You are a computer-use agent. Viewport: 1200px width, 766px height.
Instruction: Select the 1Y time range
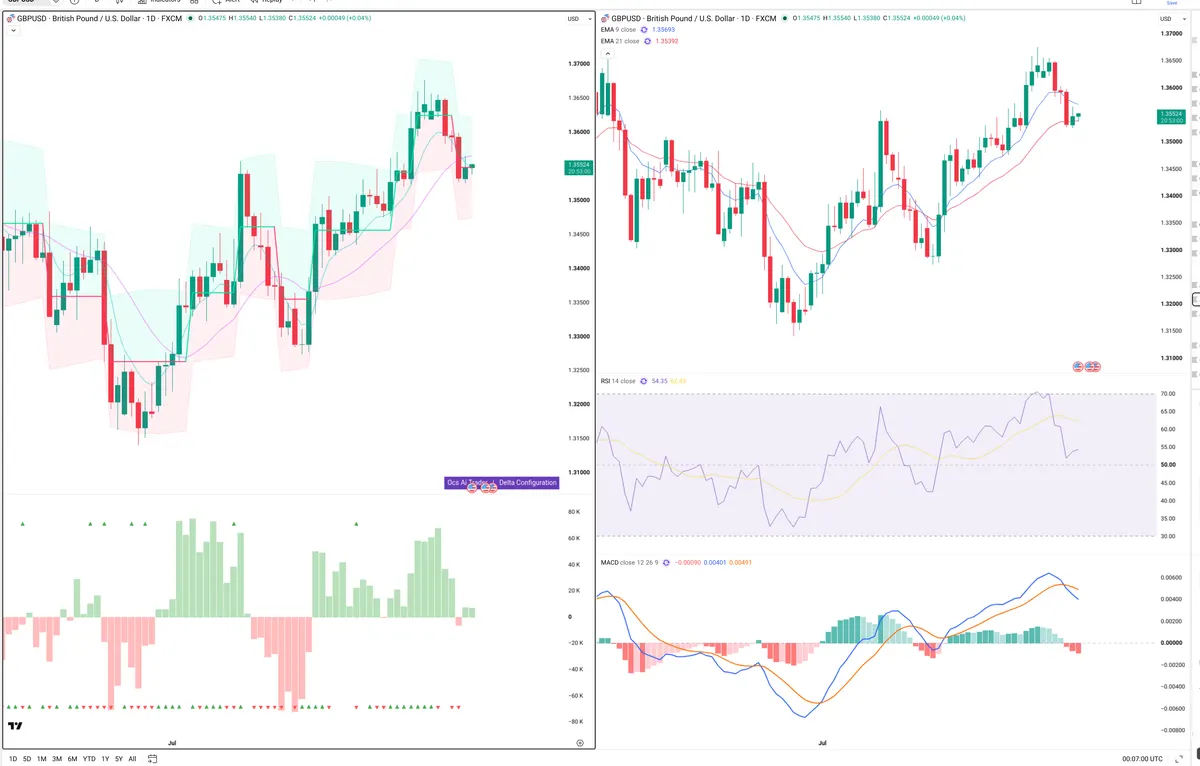pos(105,759)
